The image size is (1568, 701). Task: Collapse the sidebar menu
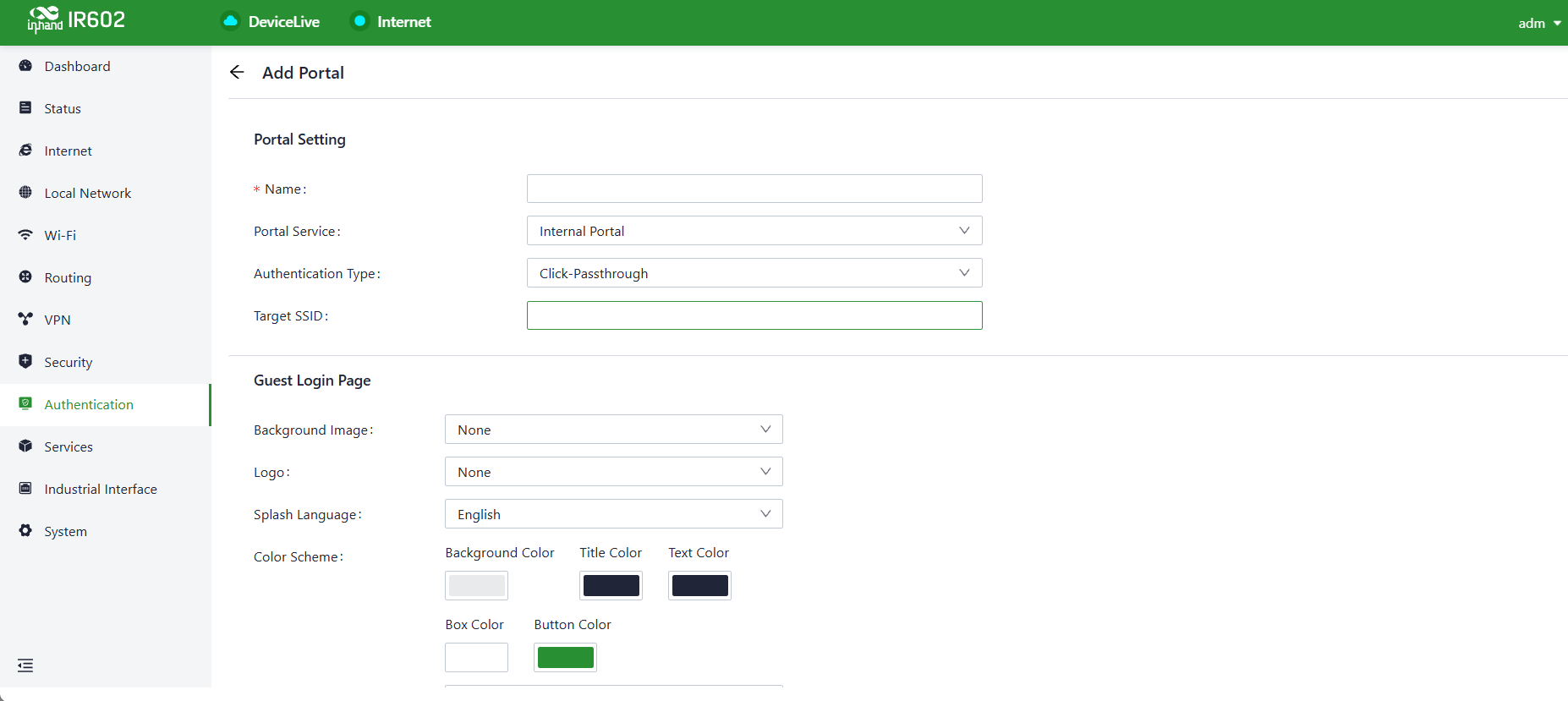coord(25,665)
